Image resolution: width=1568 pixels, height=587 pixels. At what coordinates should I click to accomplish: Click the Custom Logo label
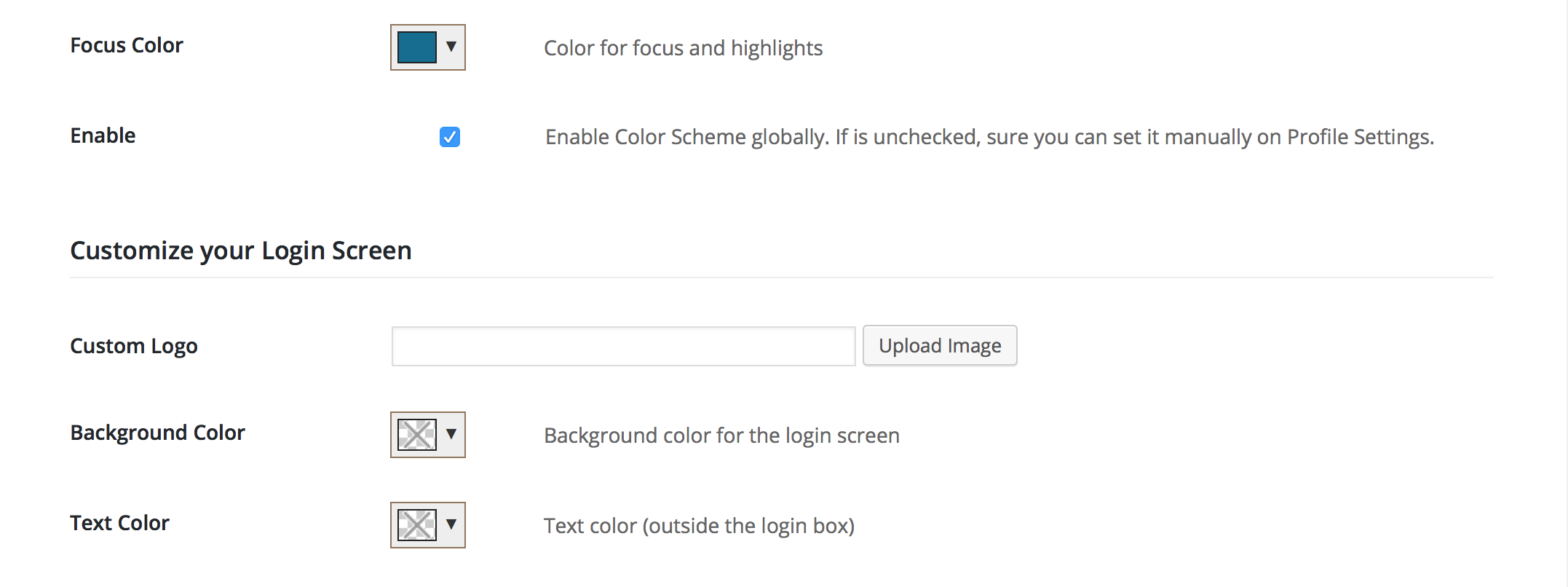click(134, 346)
